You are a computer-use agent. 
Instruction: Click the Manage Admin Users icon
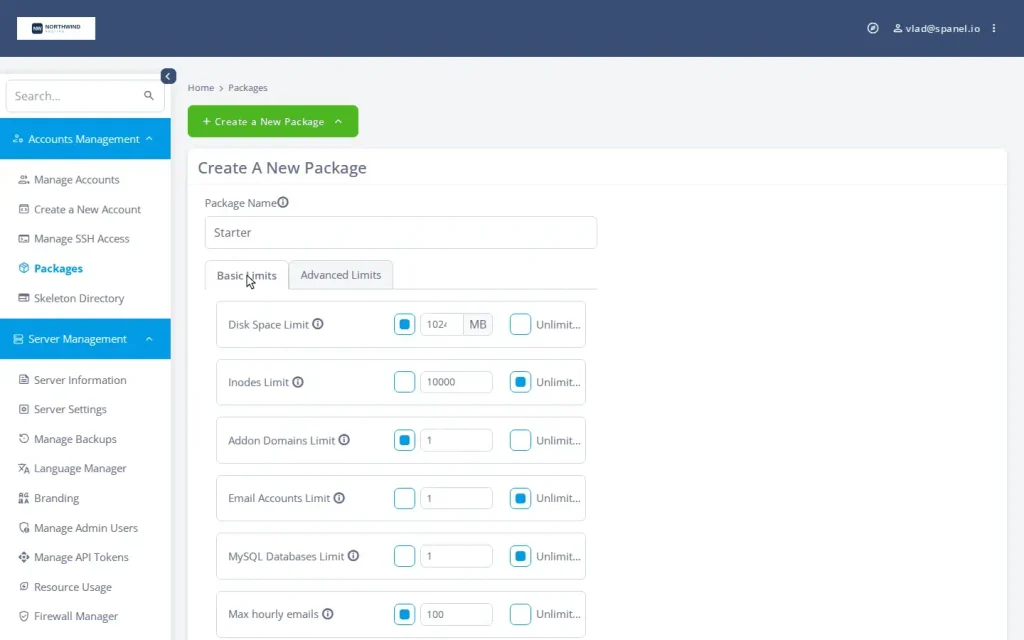pos(24,528)
